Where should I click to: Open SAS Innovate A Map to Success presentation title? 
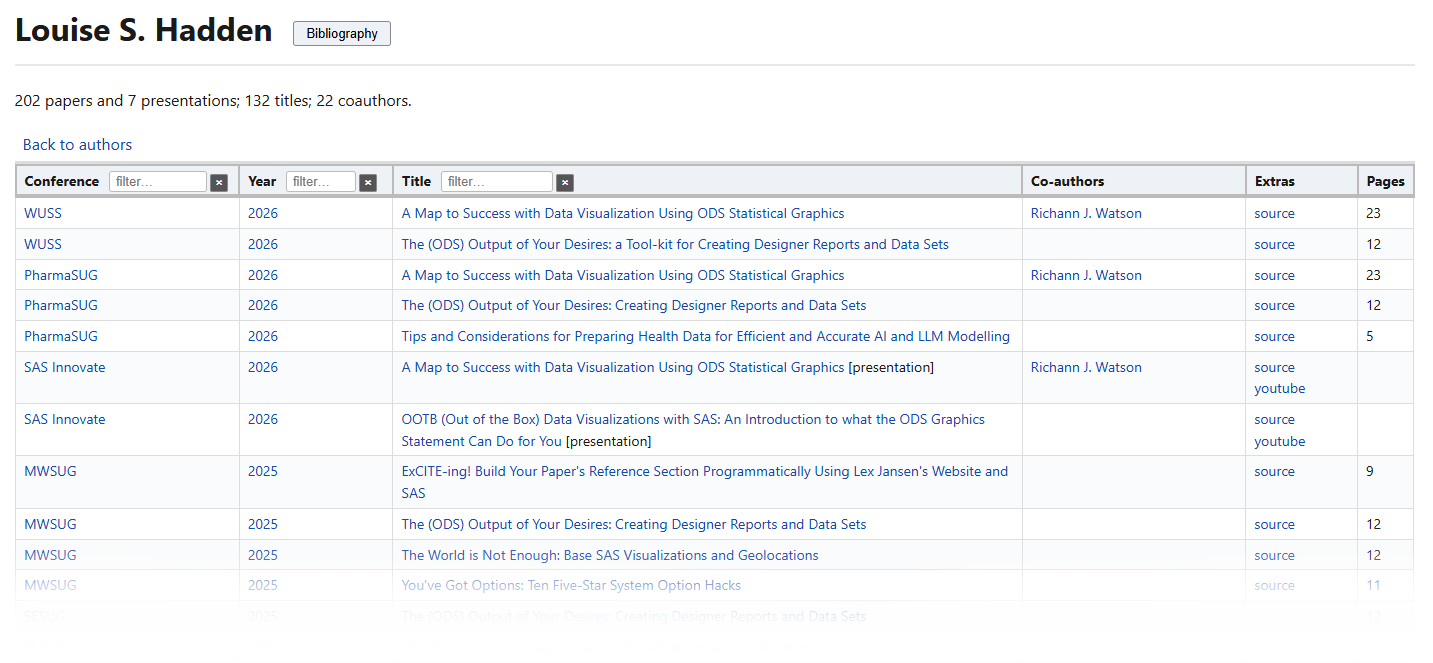[623, 367]
